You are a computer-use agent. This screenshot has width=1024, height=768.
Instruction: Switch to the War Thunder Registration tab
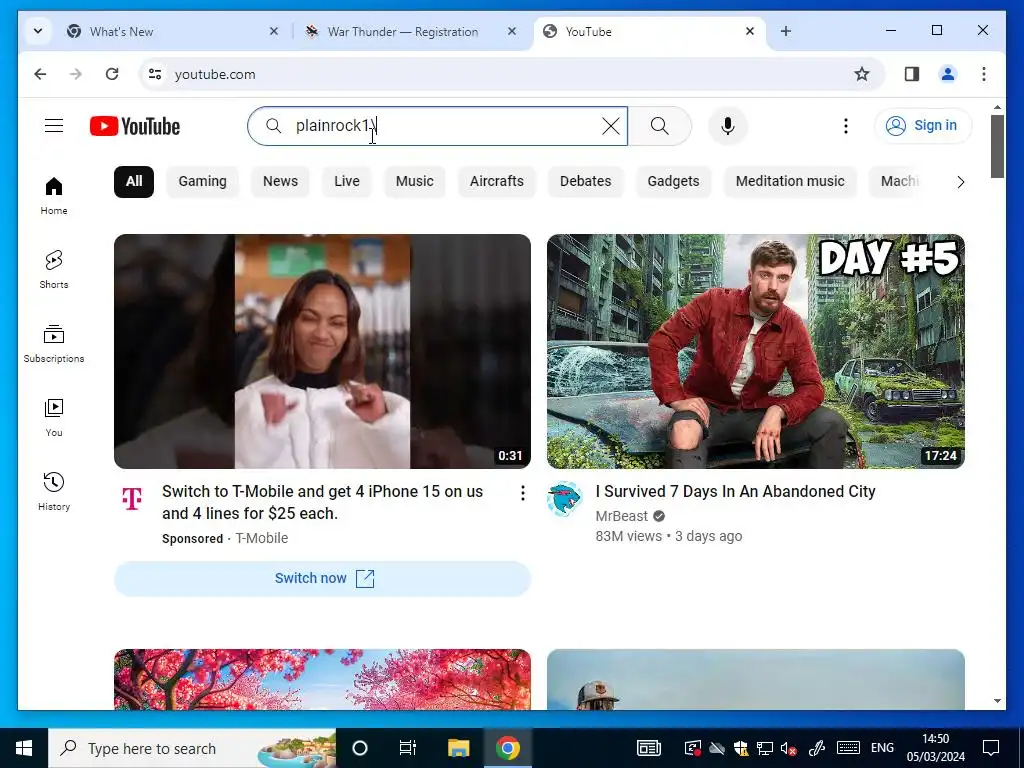410,31
